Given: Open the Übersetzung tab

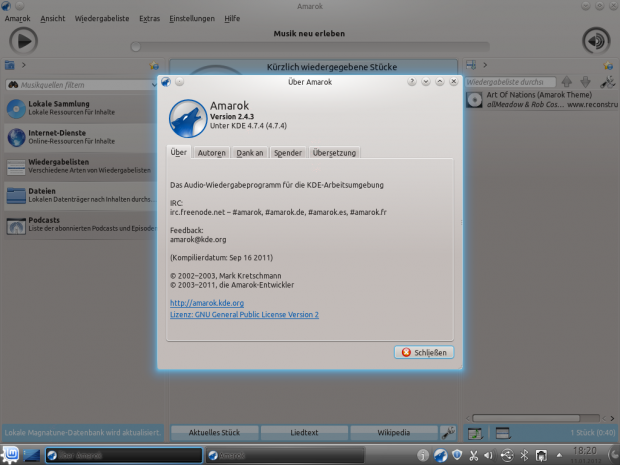Looking at the screenshot, I should pyautogui.click(x=335, y=153).
